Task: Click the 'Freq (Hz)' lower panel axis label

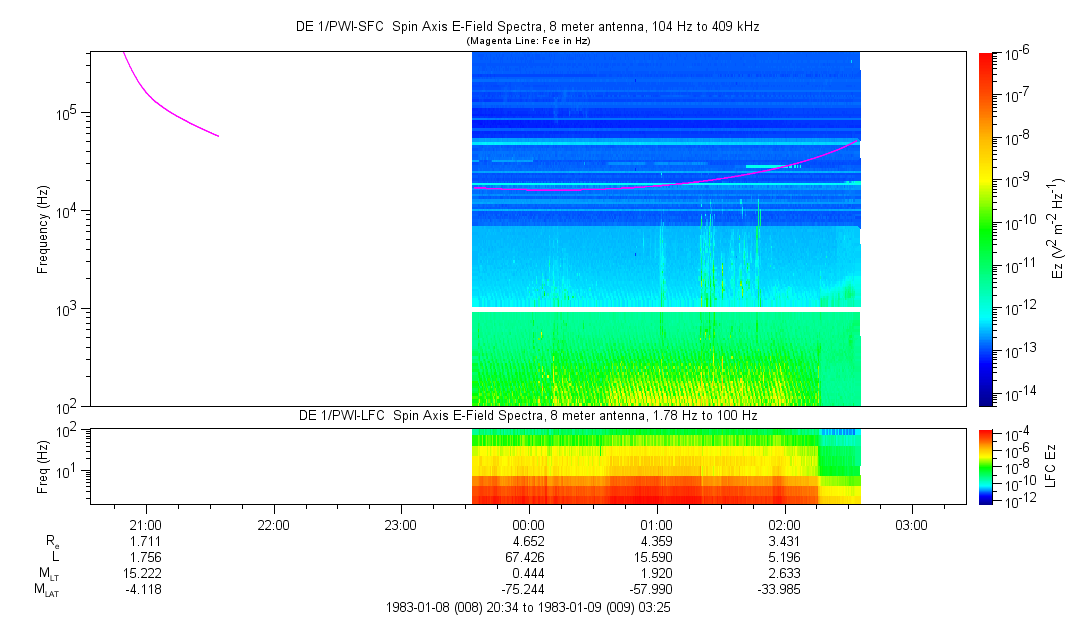Action: (x=43, y=465)
